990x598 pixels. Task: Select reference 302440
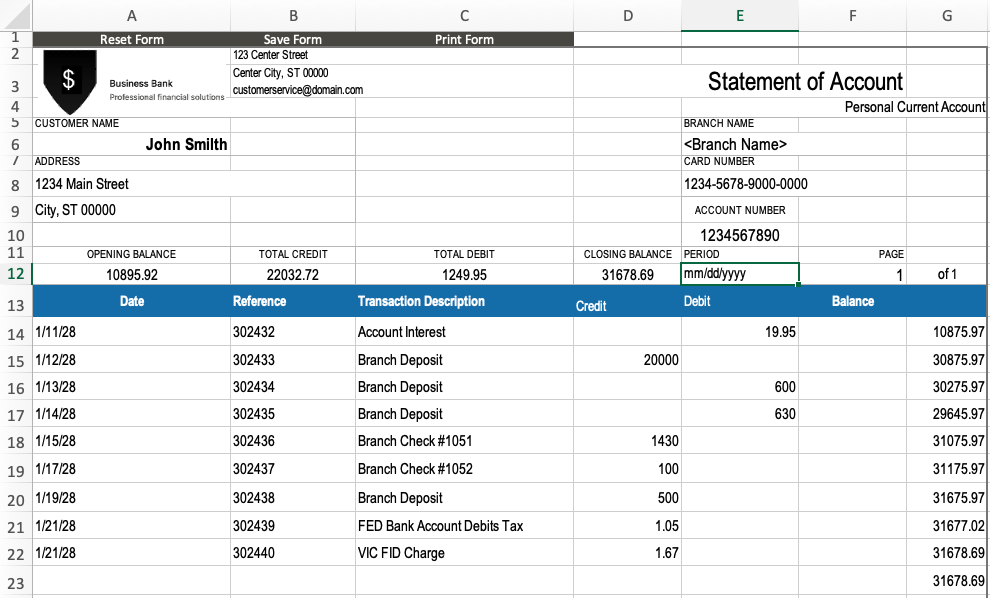pos(293,553)
